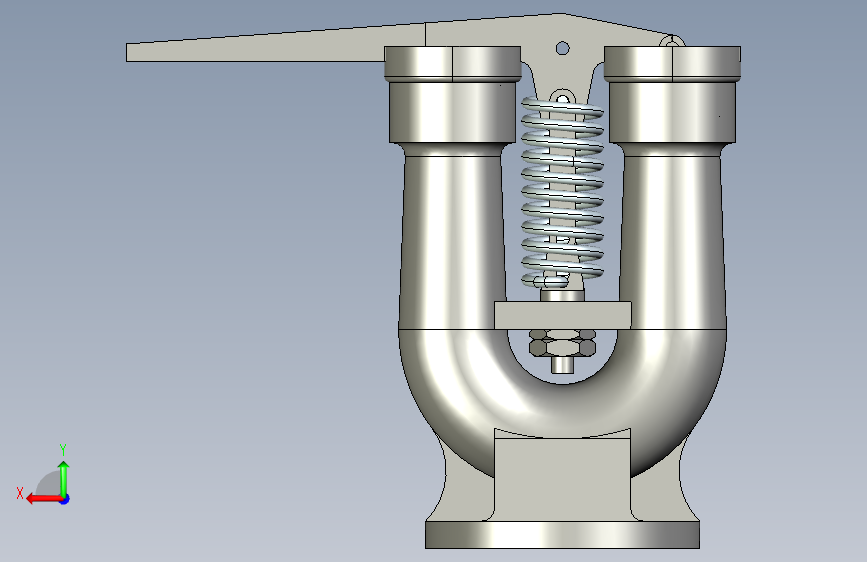Click the 'Y' axis label
Image resolution: width=867 pixels, height=562 pixels.
[63, 450]
